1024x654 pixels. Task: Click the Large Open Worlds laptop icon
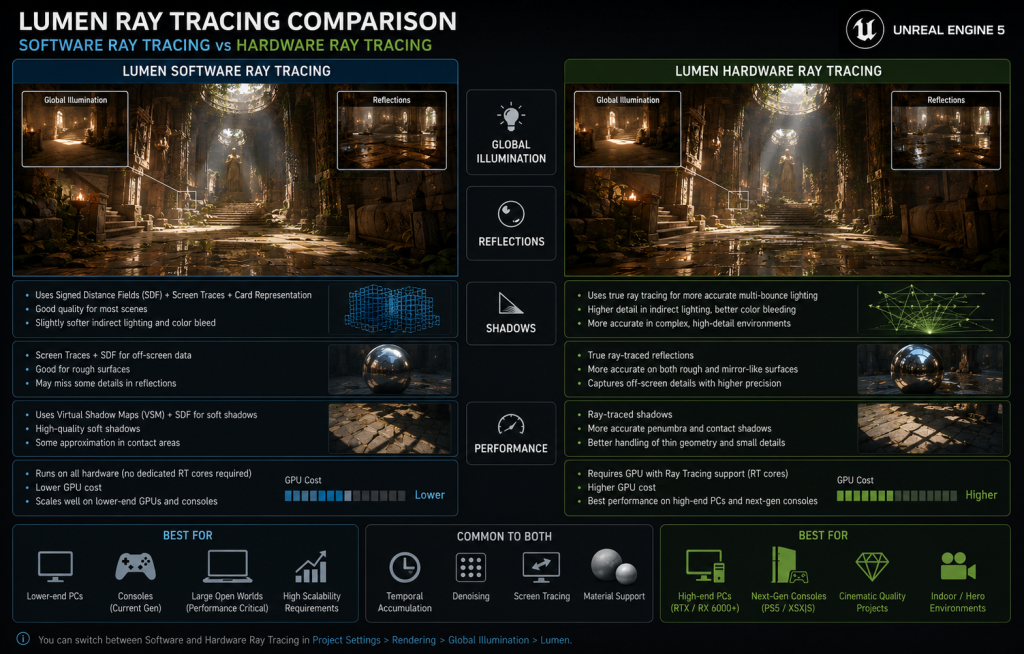pos(227,566)
